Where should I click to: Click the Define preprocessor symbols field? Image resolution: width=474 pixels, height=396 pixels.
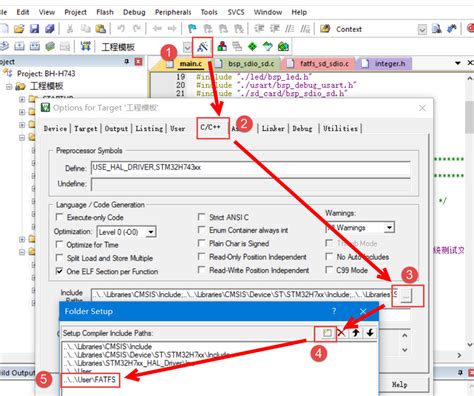pos(250,168)
